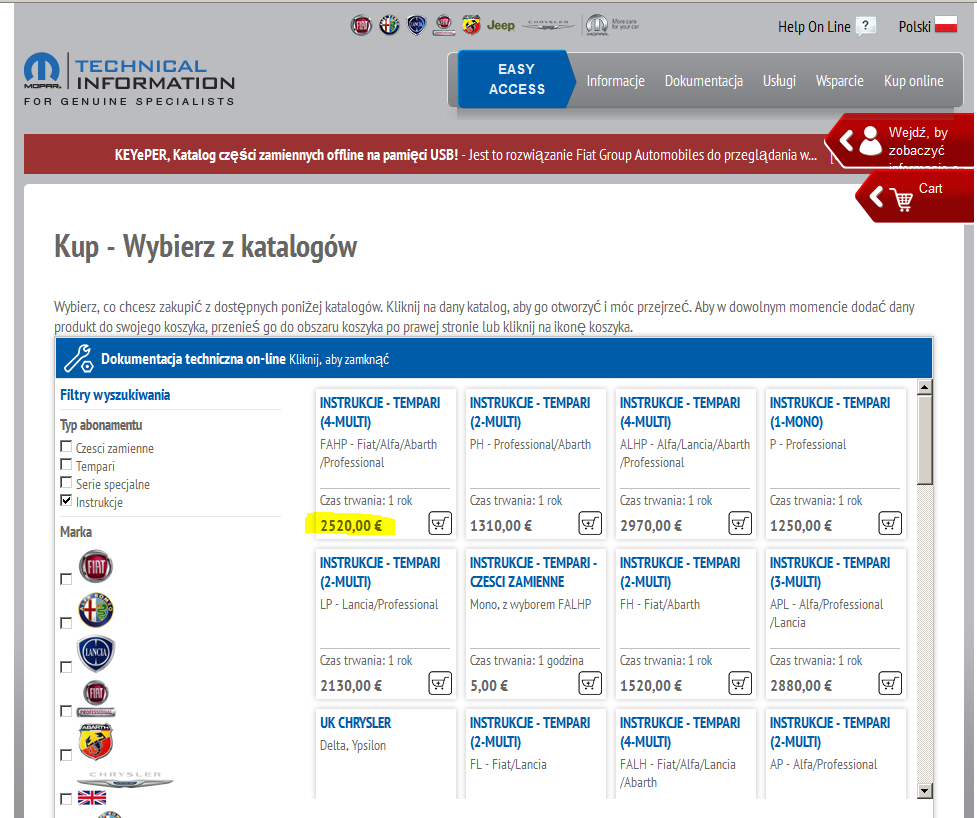Add the 1520,00 € FH package to cart

pos(740,683)
